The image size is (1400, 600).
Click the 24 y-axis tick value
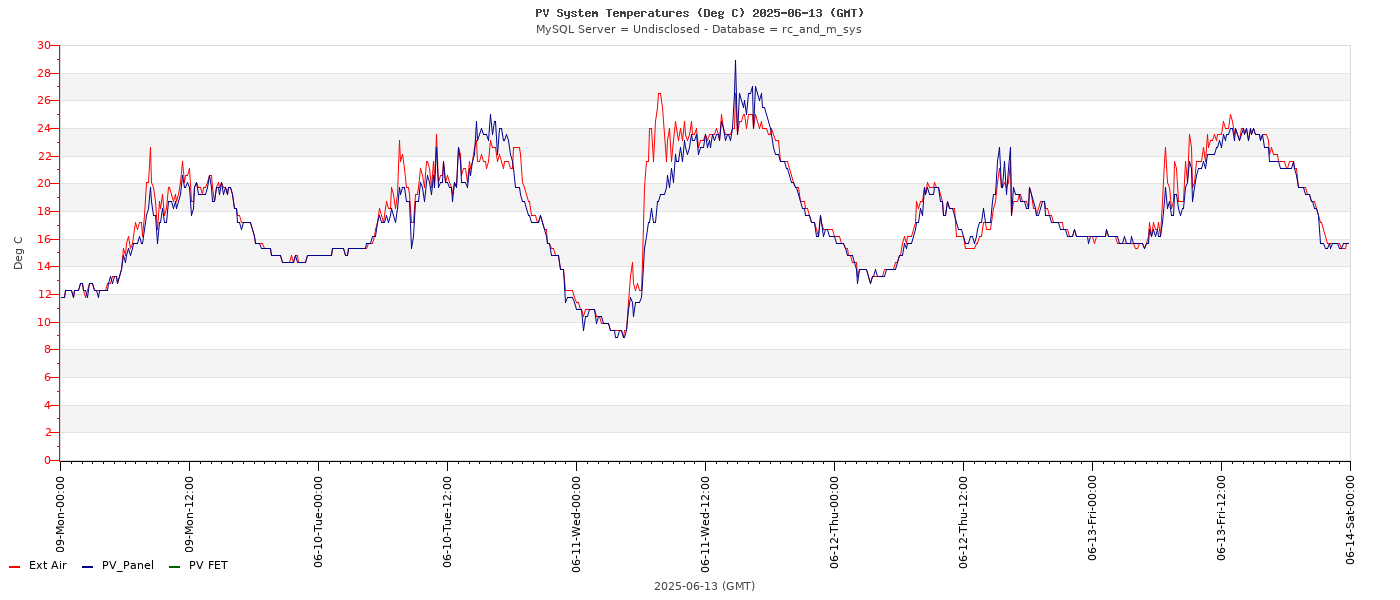click(x=43, y=128)
